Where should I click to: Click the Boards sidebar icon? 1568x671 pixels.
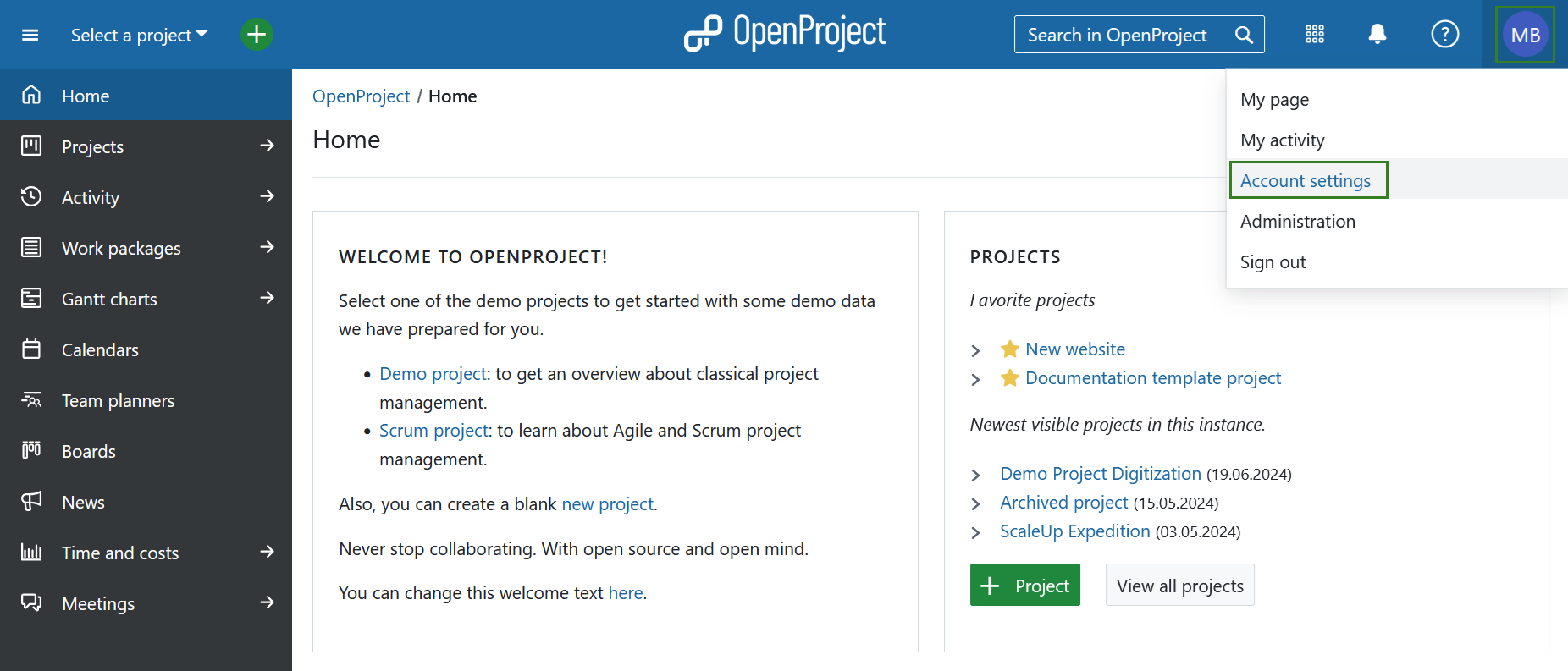31,450
